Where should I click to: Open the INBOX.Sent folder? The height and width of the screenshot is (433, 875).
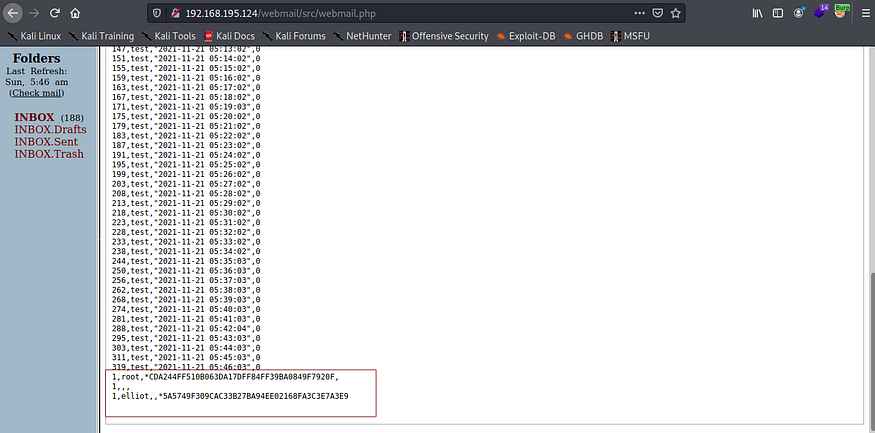pyautogui.click(x=46, y=142)
